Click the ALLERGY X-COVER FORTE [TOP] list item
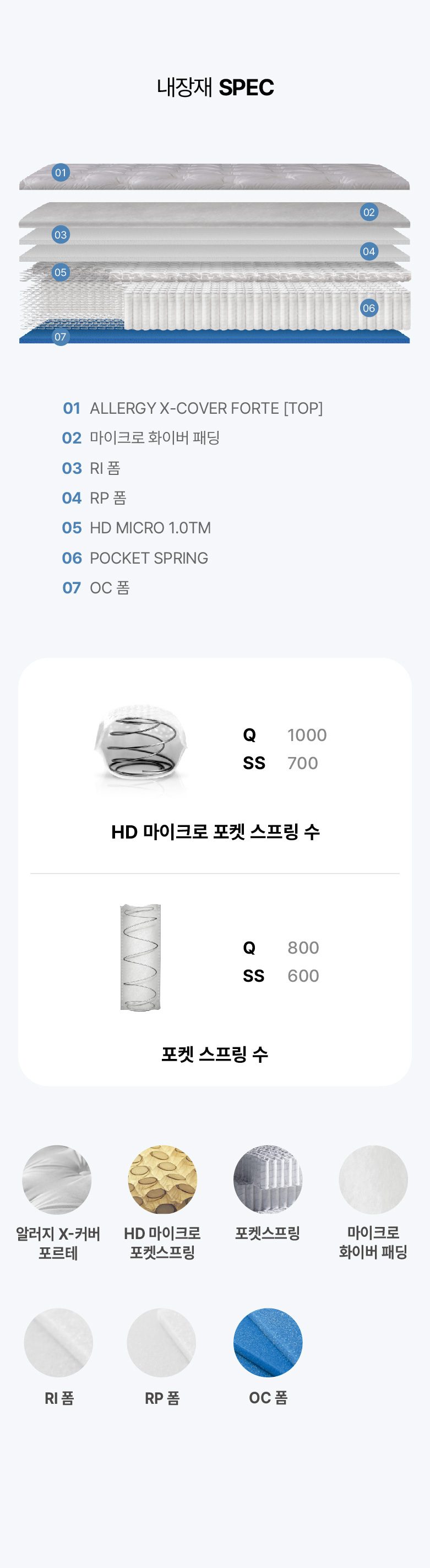This screenshot has height=1568, width=430. (192, 408)
